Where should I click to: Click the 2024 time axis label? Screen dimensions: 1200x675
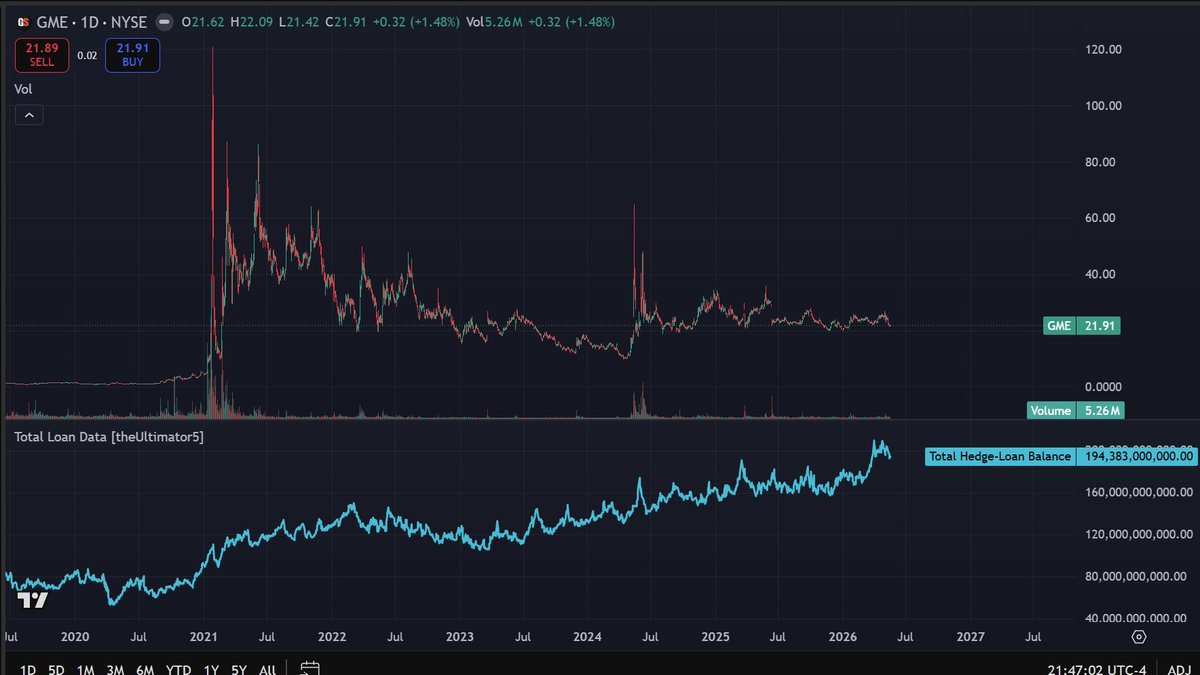coord(587,636)
